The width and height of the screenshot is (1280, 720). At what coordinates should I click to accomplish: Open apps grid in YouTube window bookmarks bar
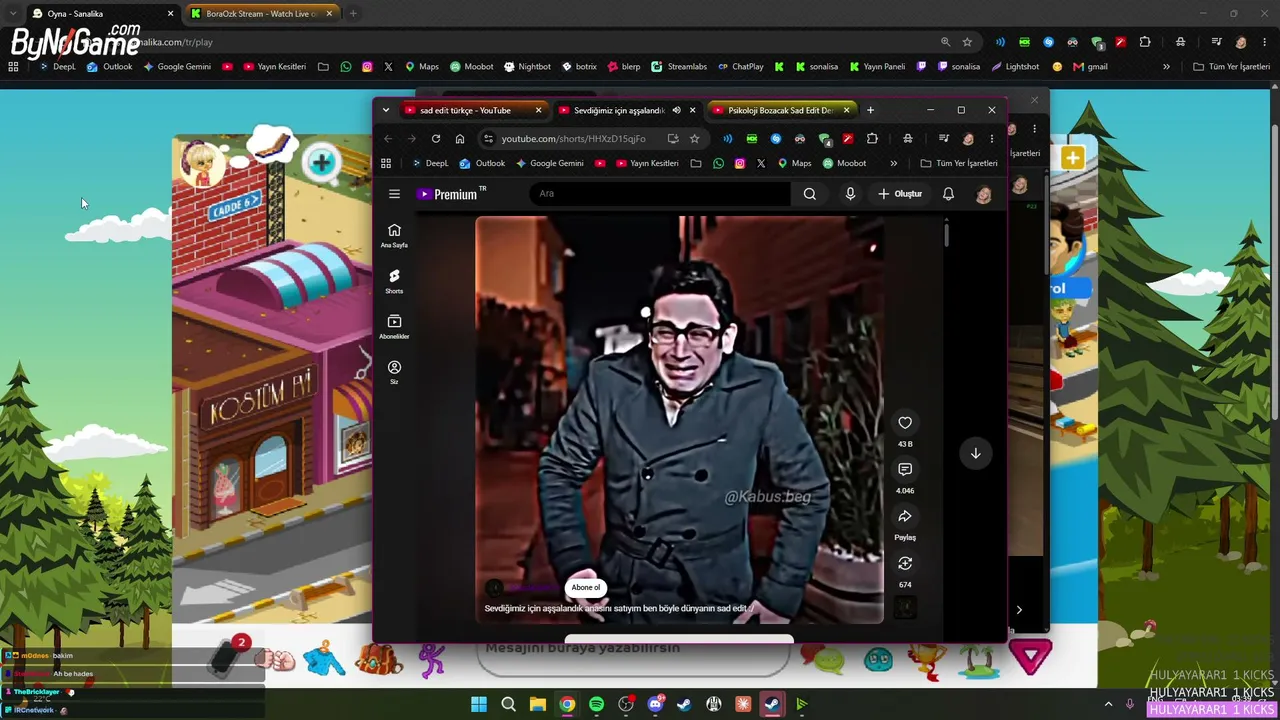pyautogui.click(x=386, y=163)
